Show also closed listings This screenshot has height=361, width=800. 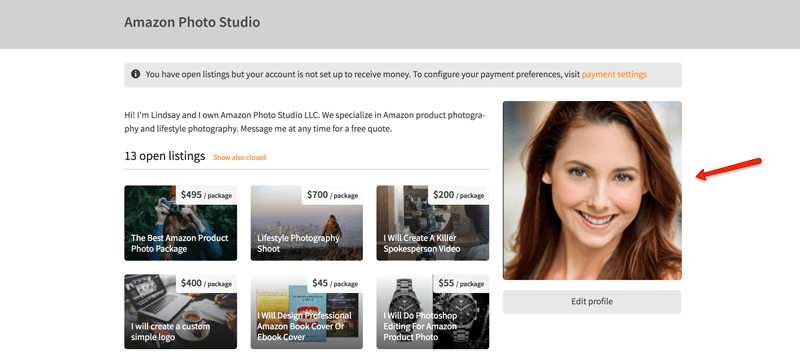pos(239,158)
